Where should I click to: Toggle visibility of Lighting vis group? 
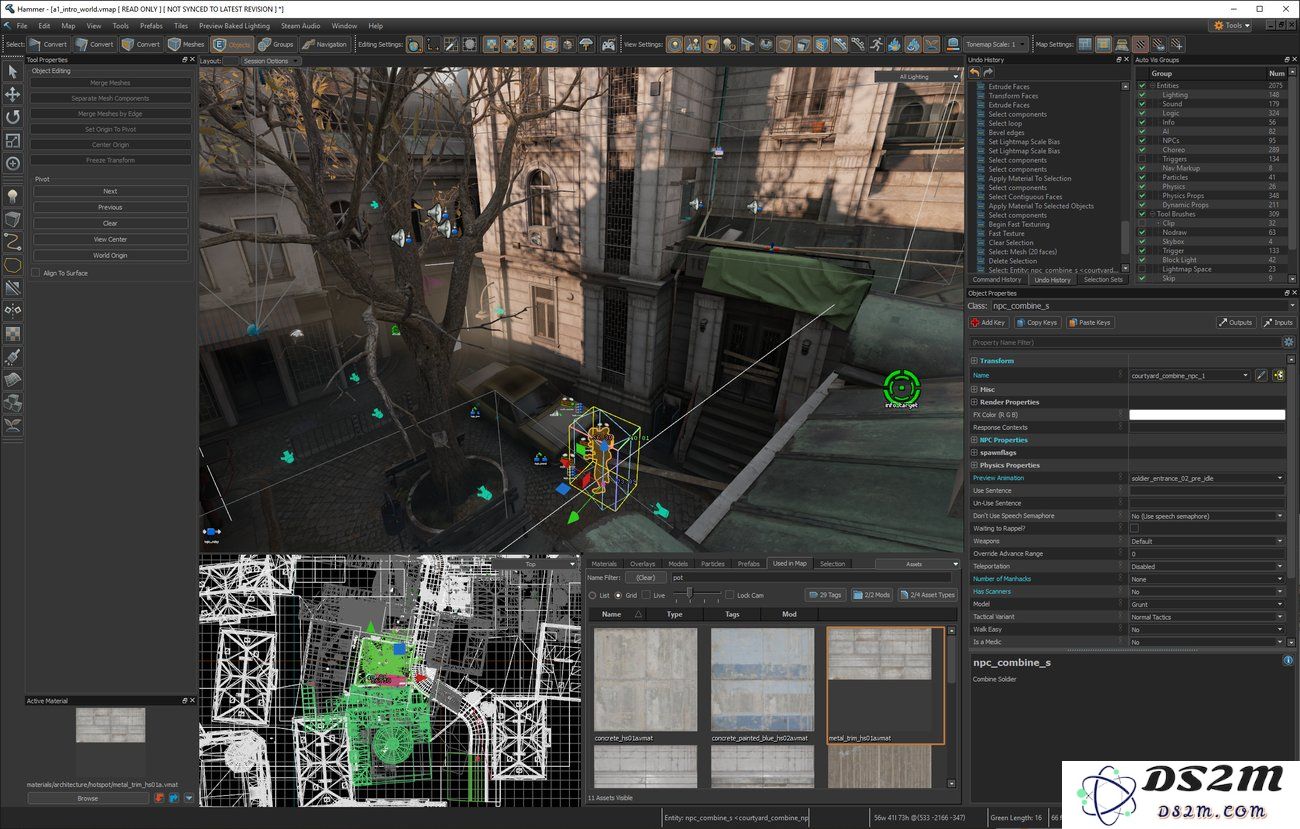pyautogui.click(x=1142, y=95)
